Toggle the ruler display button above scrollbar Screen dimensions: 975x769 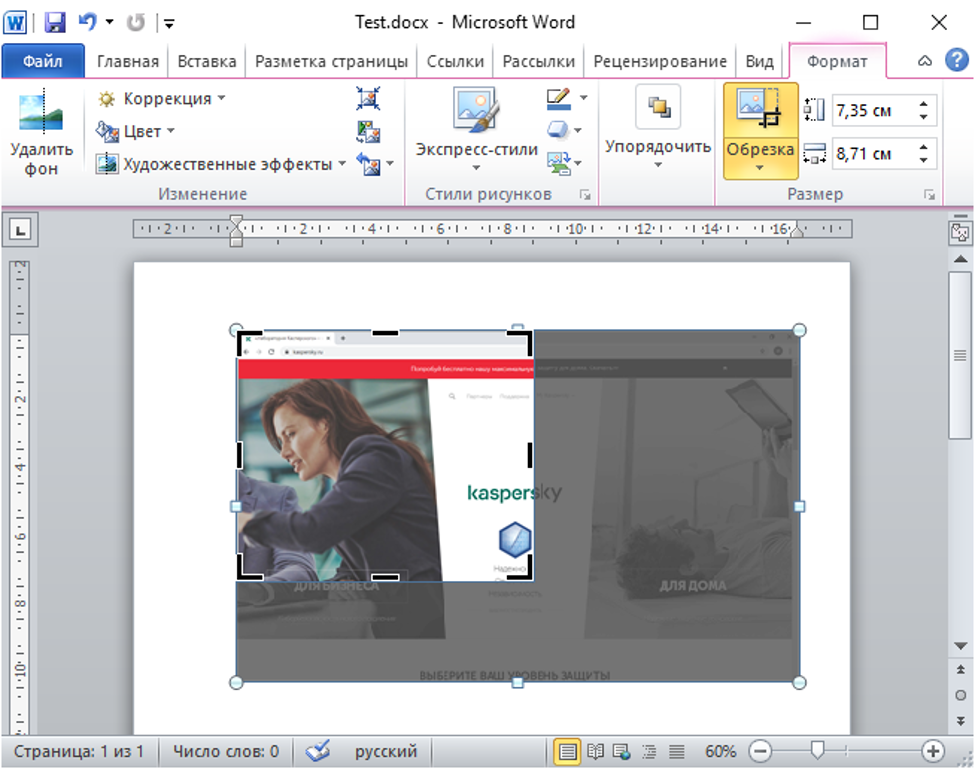[959, 232]
